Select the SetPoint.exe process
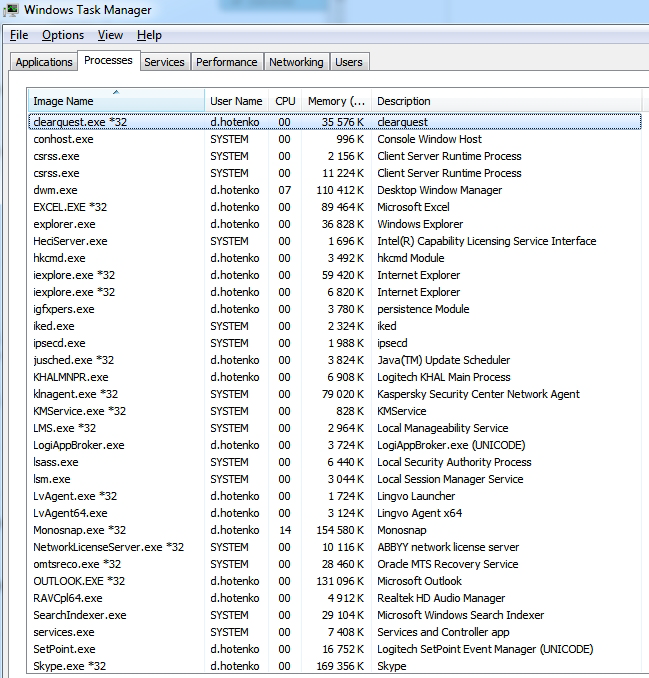The width and height of the screenshot is (649, 678). coord(335,649)
